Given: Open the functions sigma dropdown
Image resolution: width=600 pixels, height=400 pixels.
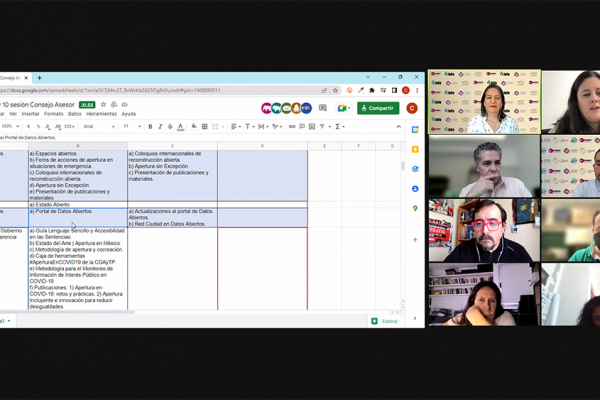Looking at the screenshot, I should point(340,126).
